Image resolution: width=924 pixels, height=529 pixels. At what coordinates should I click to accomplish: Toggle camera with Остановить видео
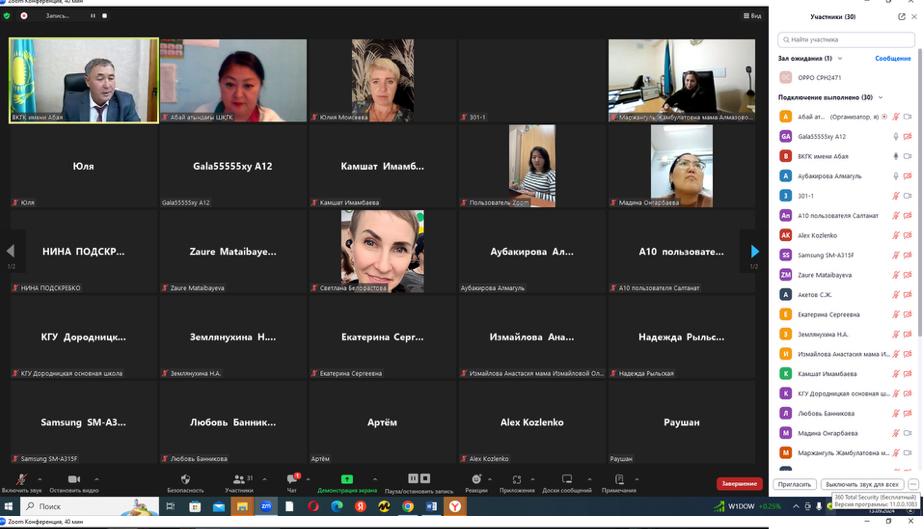[74, 479]
